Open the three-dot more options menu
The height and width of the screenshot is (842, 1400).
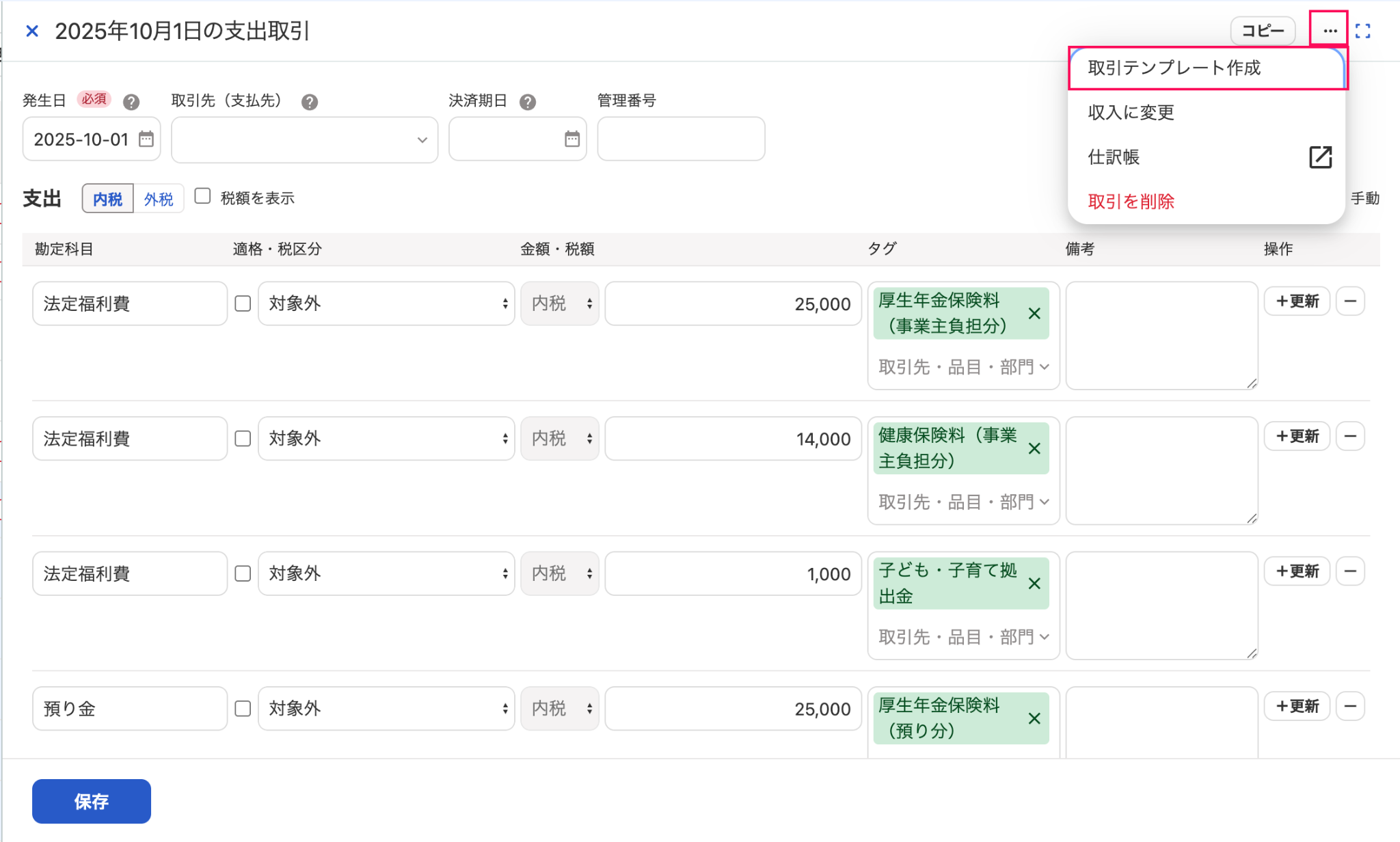(x=1329, y=31)
